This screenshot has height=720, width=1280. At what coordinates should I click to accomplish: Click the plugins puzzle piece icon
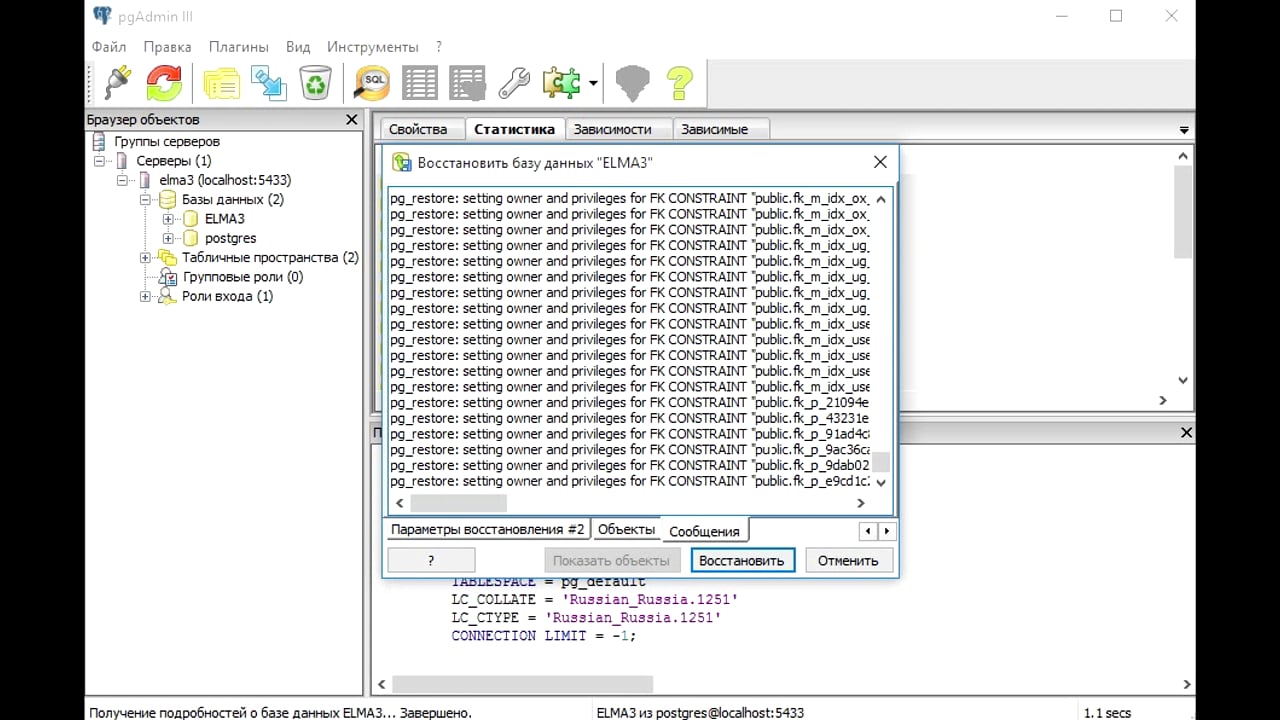point(562,83)
